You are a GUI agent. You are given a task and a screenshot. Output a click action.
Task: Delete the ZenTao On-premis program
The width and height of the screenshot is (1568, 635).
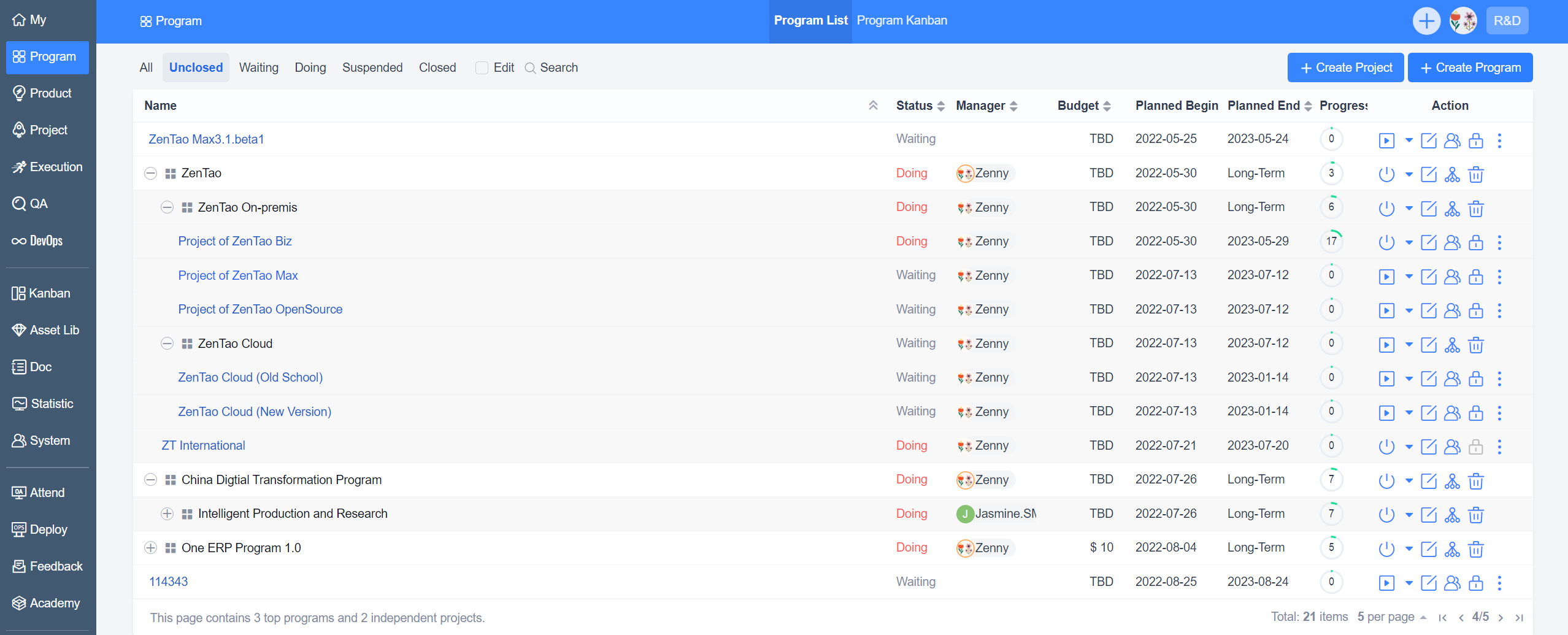[x=1475, y=209]
